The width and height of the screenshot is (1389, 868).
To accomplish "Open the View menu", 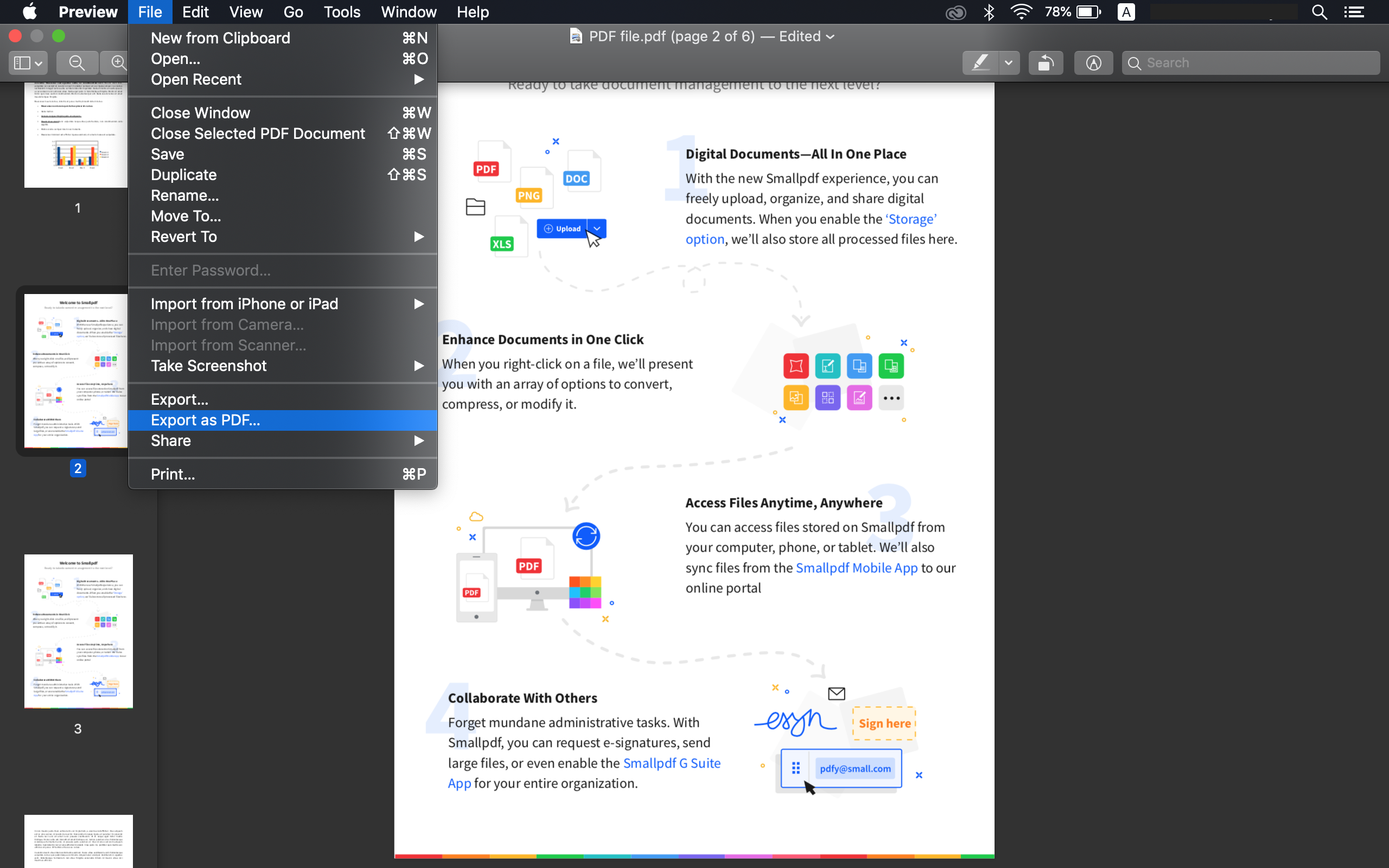I will [246, 11].
